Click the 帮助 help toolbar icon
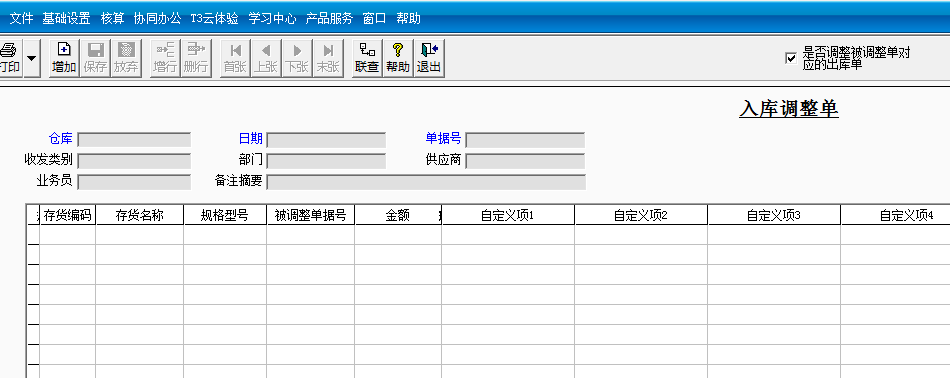950x378 pixels. (x=398, y=58)
